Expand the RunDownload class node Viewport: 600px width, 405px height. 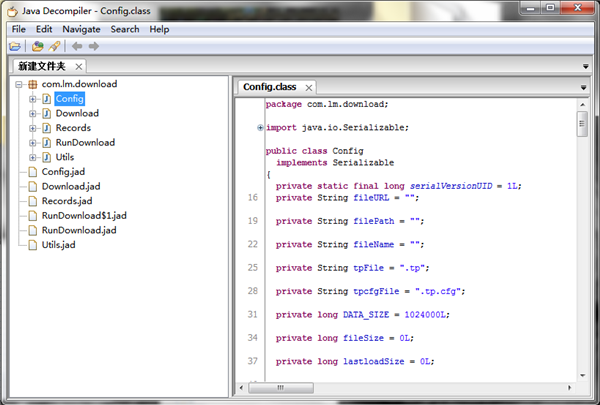click(x=32, y=143)
